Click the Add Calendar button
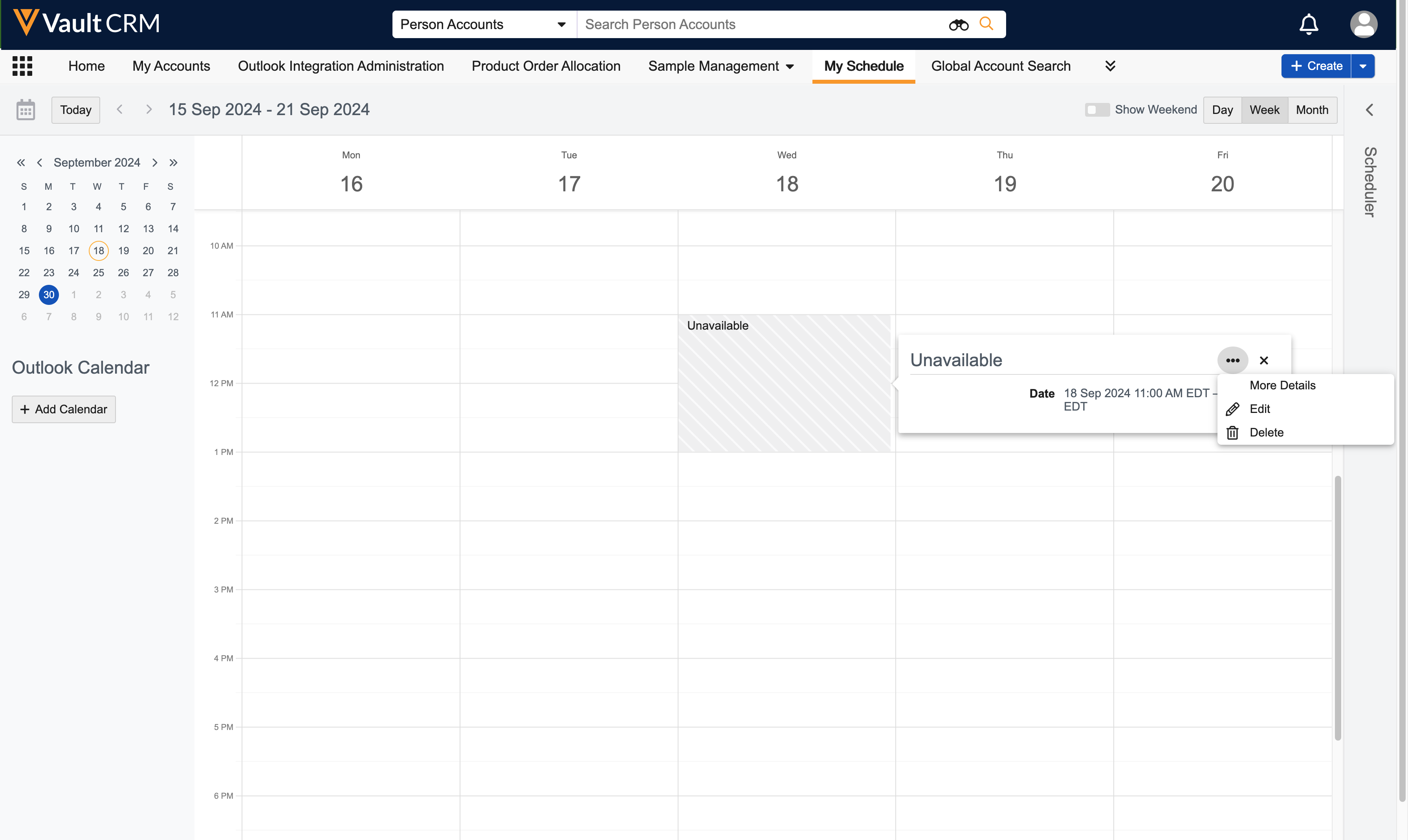The image size is (1408, 840). tap(63, 409)
